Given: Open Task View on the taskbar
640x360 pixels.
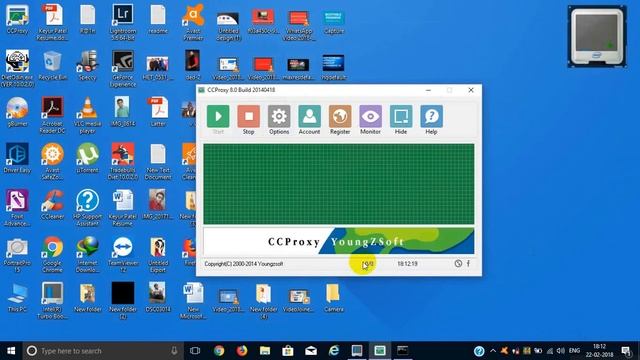Looking at the screenshot, I should point(195,351).
